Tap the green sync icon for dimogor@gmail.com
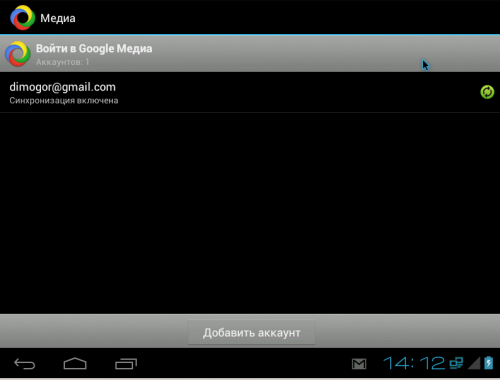500x380 pixels. pos(487,92)
